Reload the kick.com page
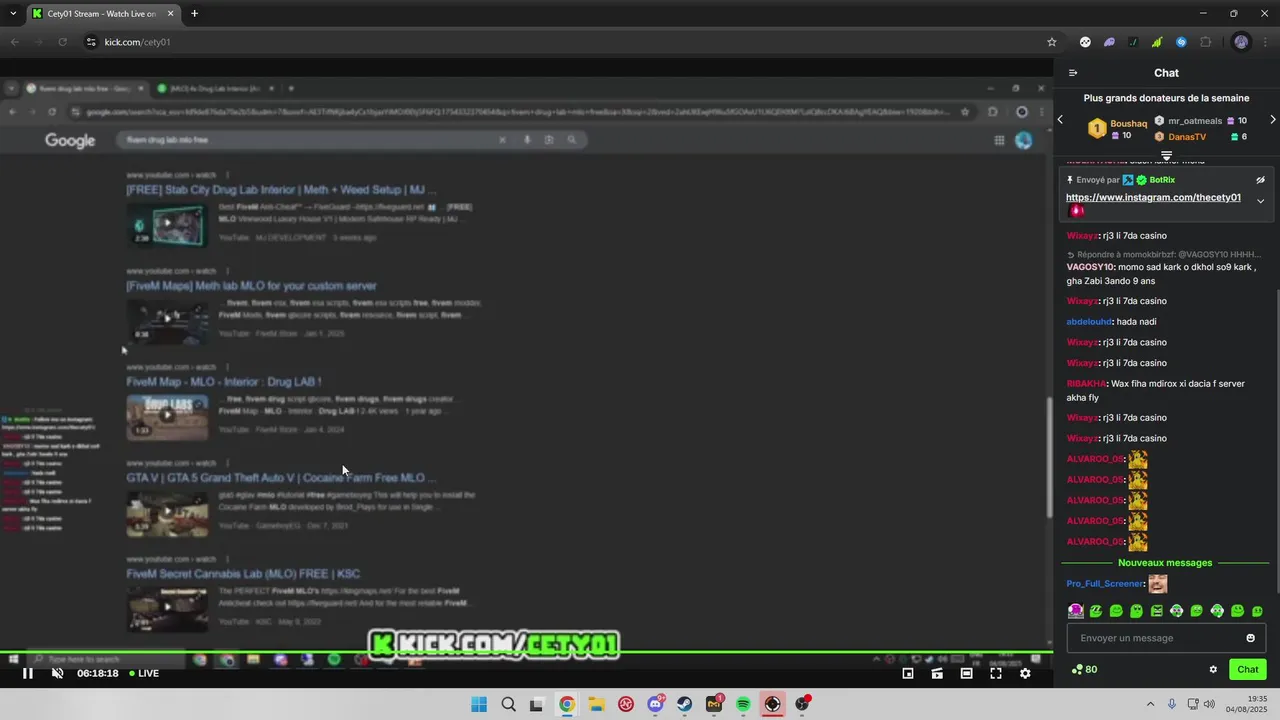Image resolution: width=1280 pixels, height=720 pixels. coord(62,42)
